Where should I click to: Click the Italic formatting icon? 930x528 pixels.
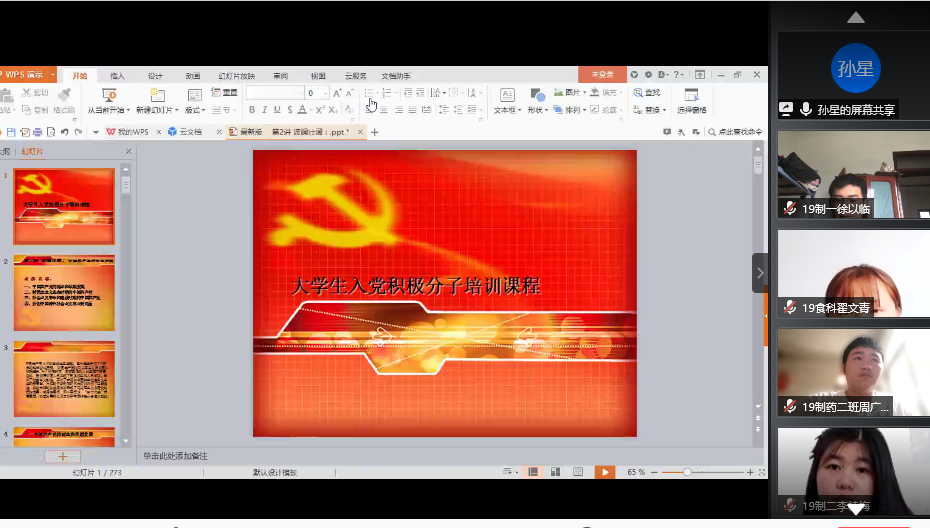point(265,110)
